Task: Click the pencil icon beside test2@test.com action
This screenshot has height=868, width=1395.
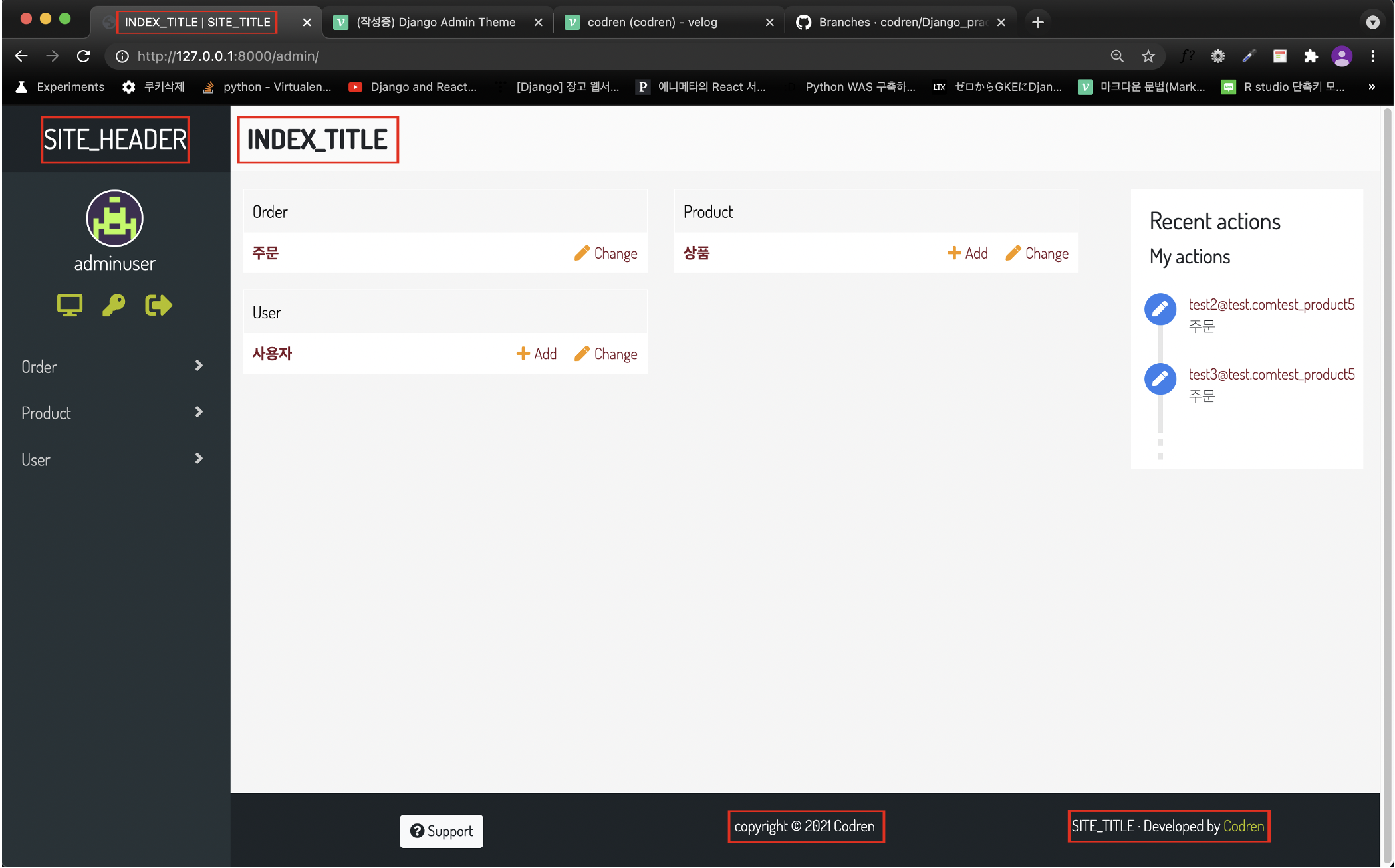Action: coord(1160,308)
